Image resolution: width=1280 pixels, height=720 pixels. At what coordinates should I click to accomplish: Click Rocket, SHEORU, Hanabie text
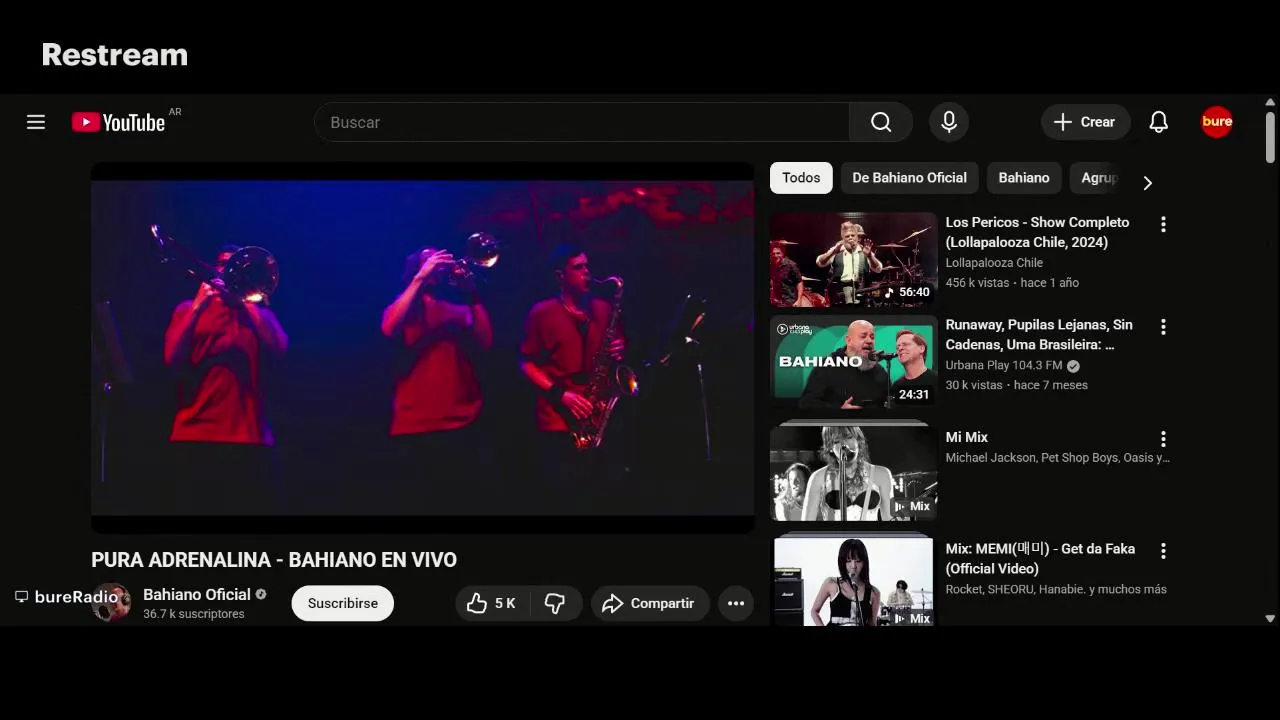pos(1056,589)
